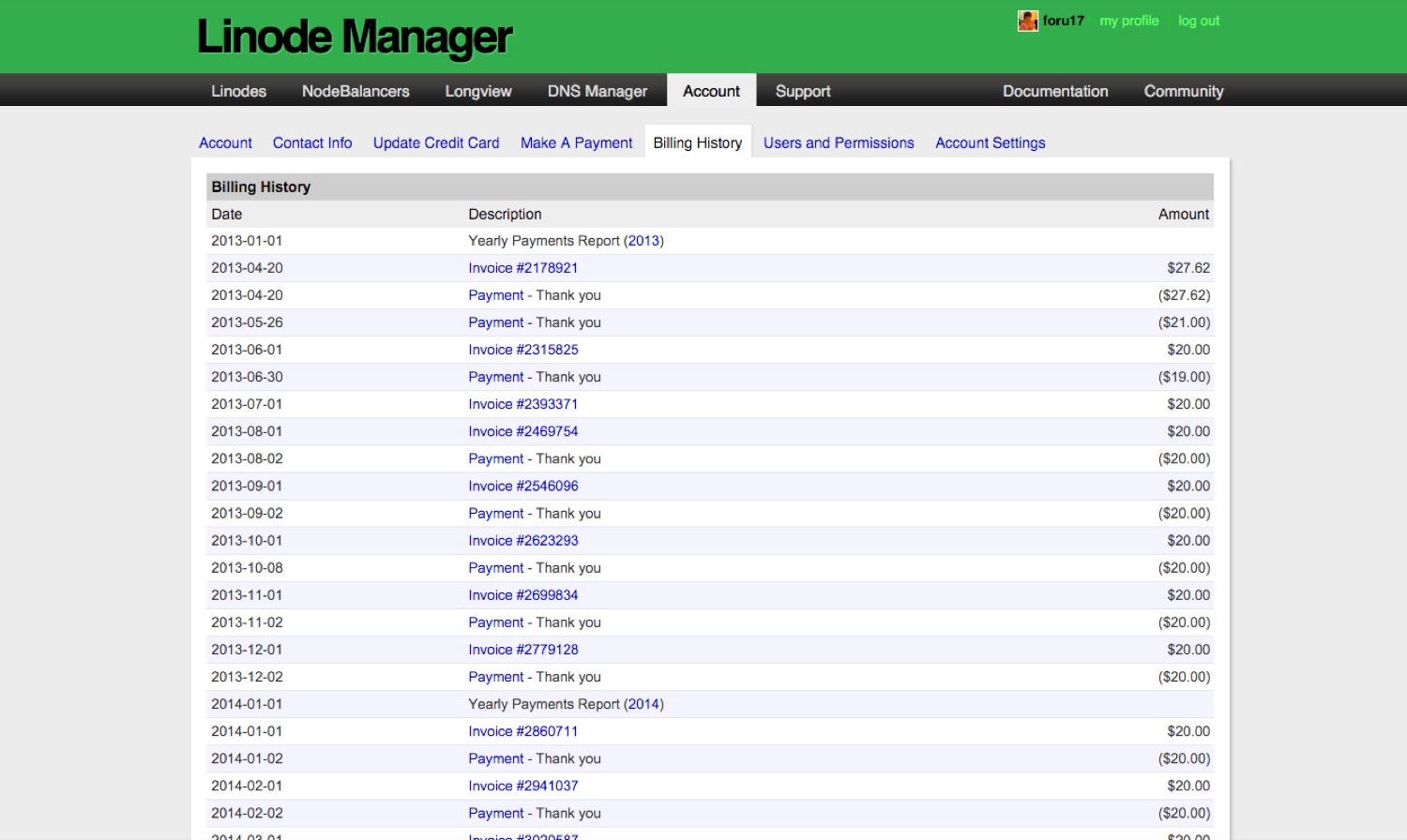Open the 2013-05-26 Payment entry
Screen dimensions: 1407x840
(x=496, y=322)
